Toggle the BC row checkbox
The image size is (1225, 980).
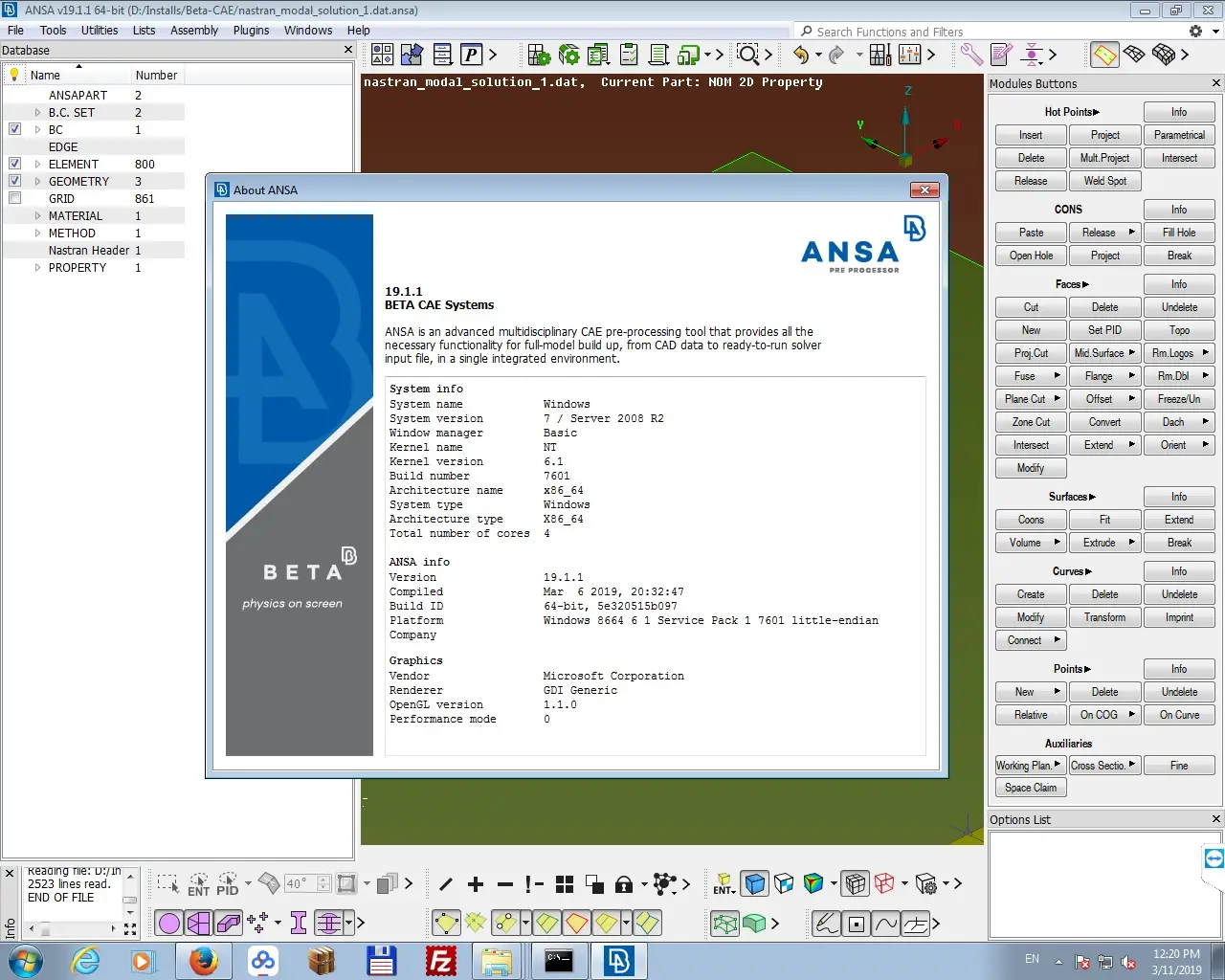[x=14, y=129]
